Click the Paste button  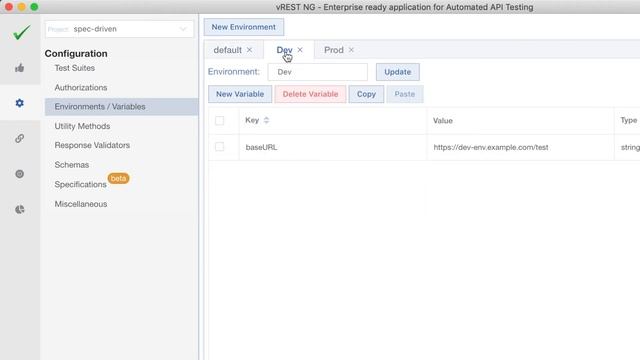(x=404, y=94)
